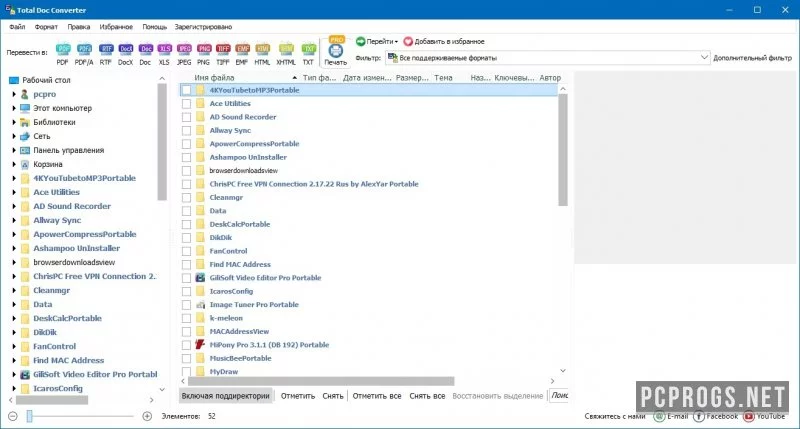This screenshot has height=429, width=800.
Task: Open the Печать print tool
Action: point(336,52)
